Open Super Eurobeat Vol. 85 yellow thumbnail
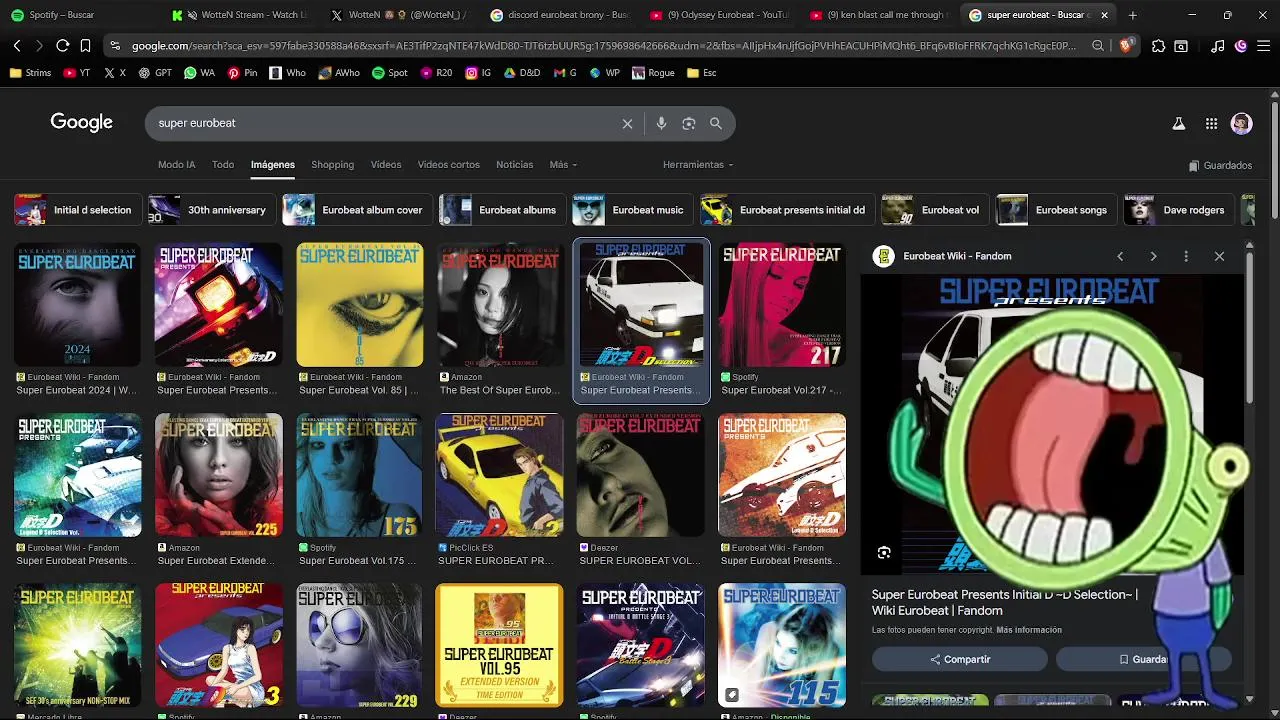 pyautogui.click(x=360, y=305)
